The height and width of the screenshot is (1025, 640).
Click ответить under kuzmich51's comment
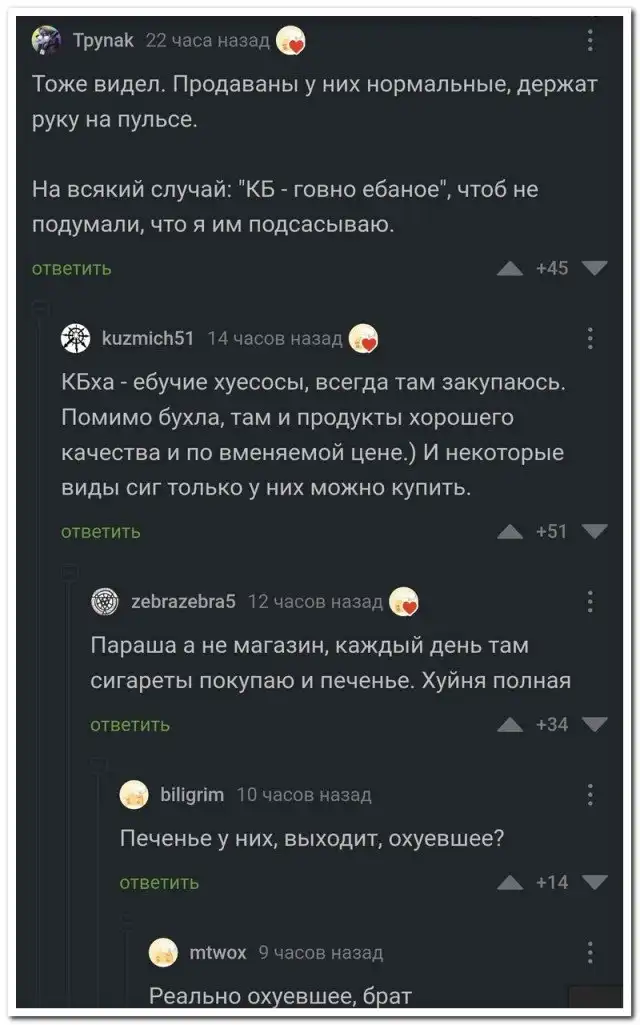pyautogui.click(x=101, y=531)
